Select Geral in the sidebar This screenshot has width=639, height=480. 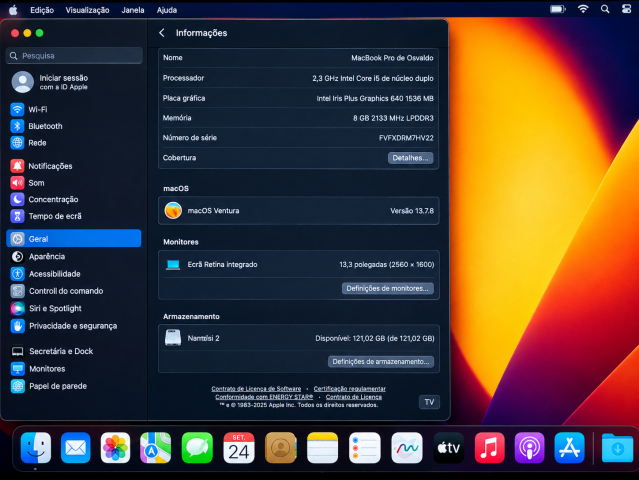click(74, 238)
